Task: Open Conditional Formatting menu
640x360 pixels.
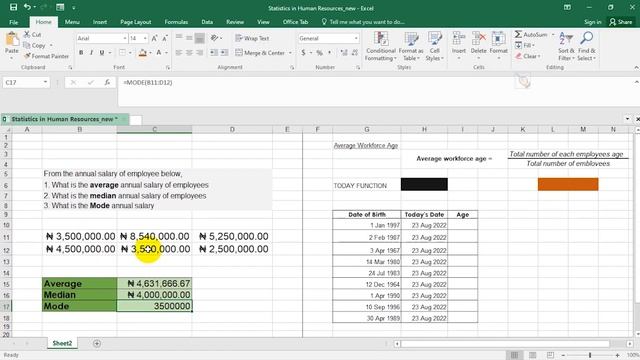Action: pos(380,47)
